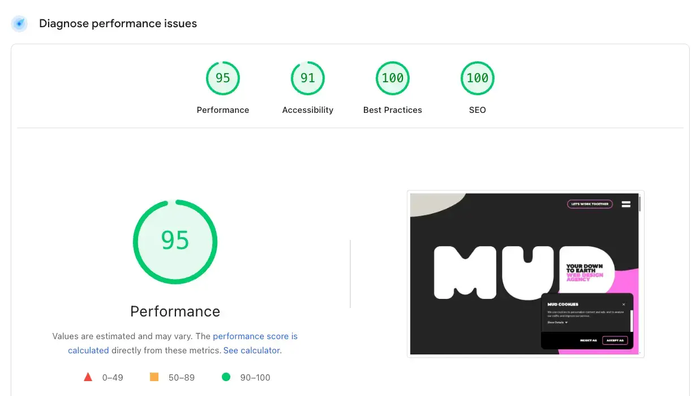Click the Diagnose performance issues icon

pyautogui.click(x=20, y=24)
